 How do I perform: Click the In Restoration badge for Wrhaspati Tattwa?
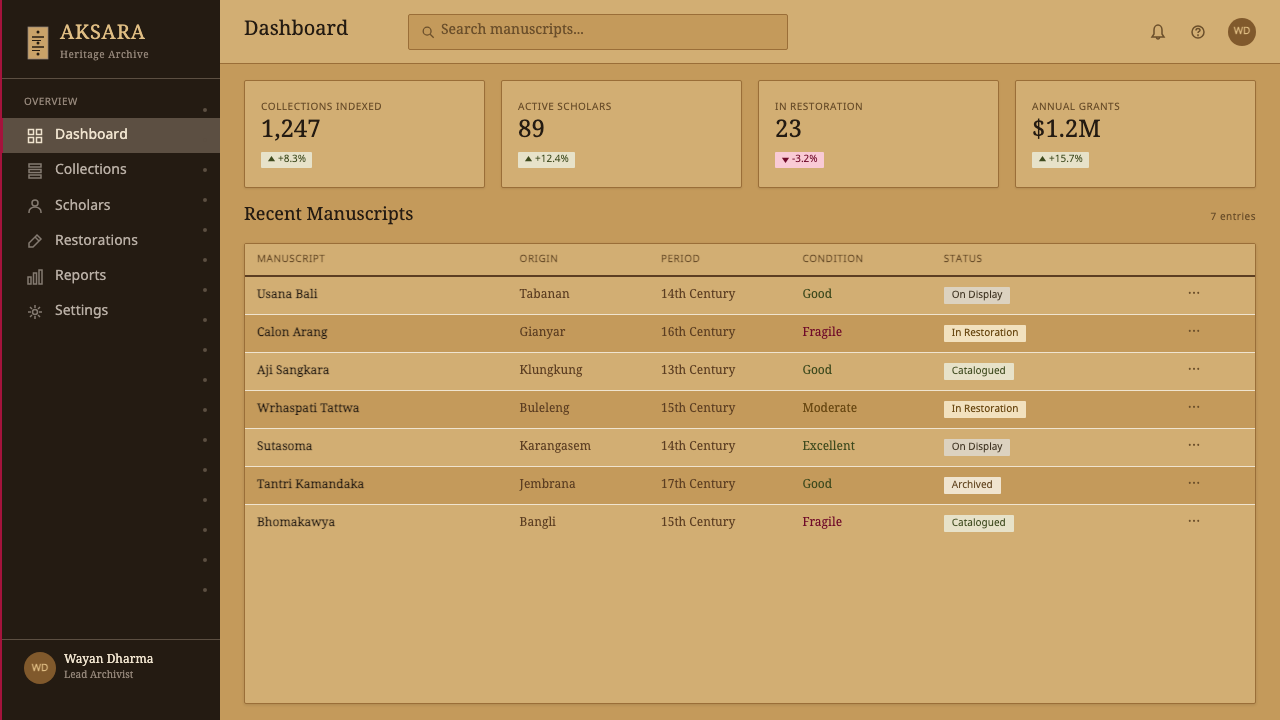[x=985, y=409]
